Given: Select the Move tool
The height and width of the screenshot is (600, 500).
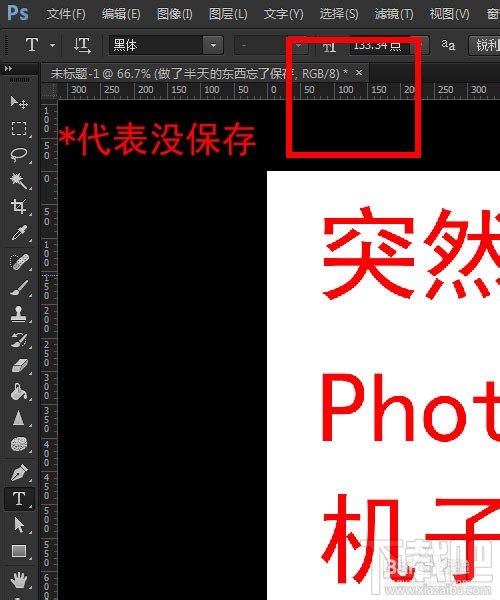Looking at the screenshot, I should tap(19, 102).
